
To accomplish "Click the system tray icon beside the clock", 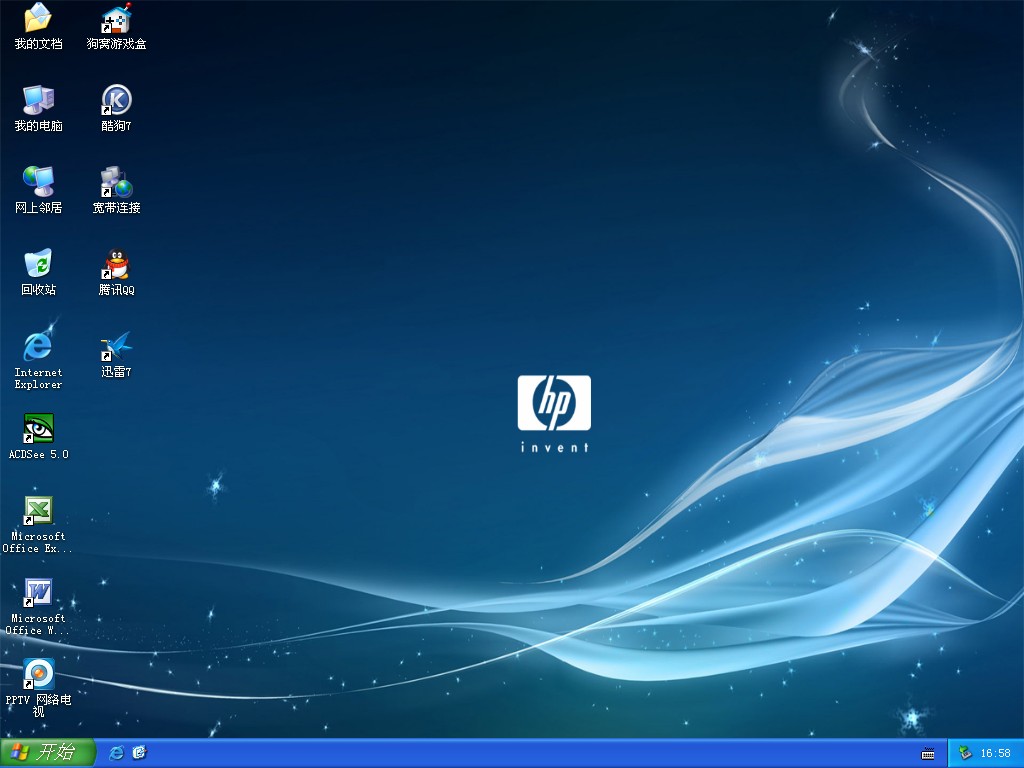I will pyautogui.click(x=965, y=753).
